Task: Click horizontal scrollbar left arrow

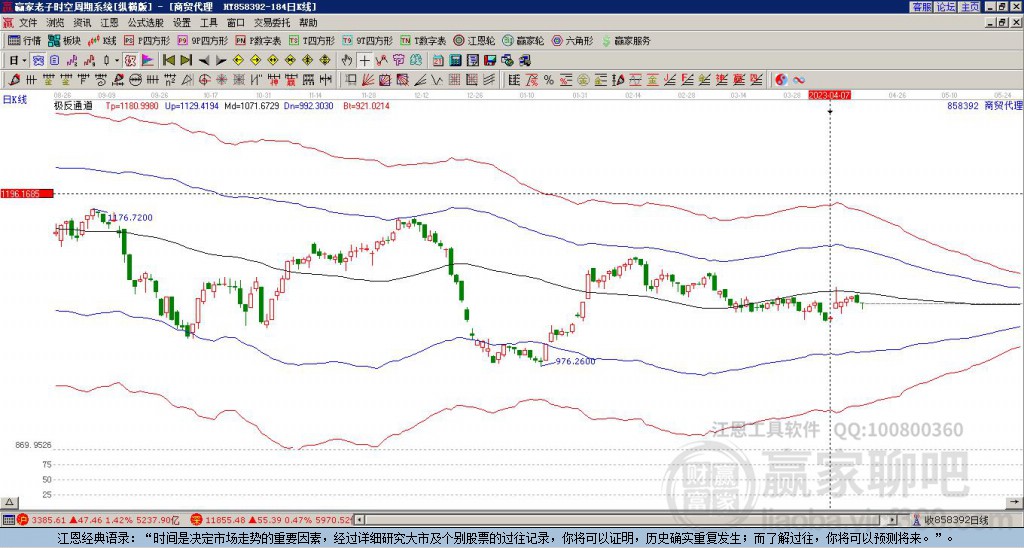Action: [x=357, y=520]
